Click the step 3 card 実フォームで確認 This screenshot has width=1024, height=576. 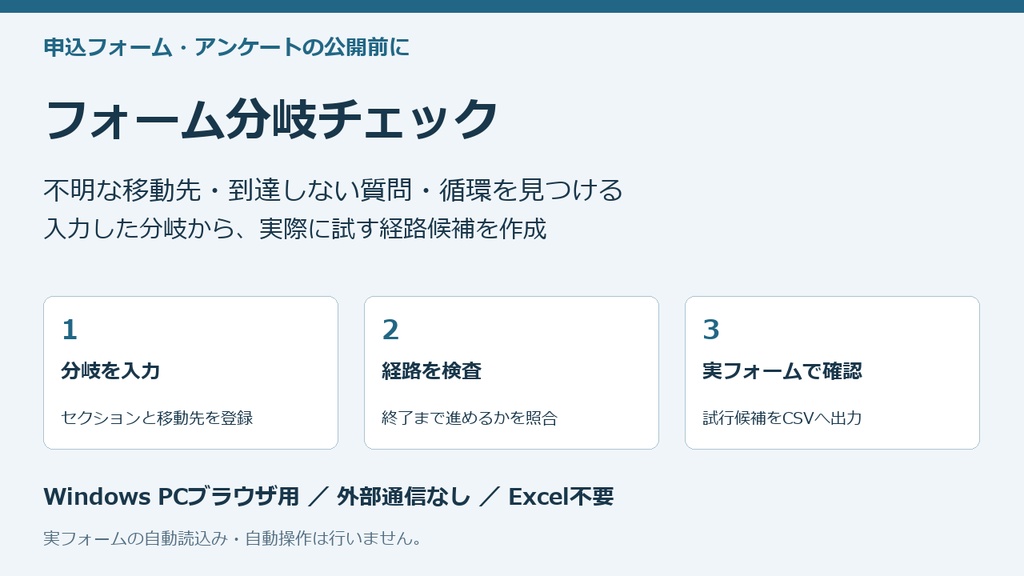pos(832,373)
